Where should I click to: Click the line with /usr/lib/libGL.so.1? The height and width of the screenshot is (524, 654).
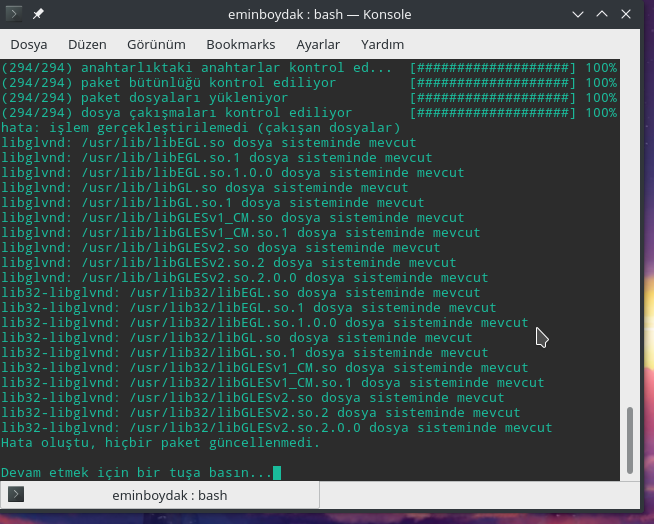(213, 203)
